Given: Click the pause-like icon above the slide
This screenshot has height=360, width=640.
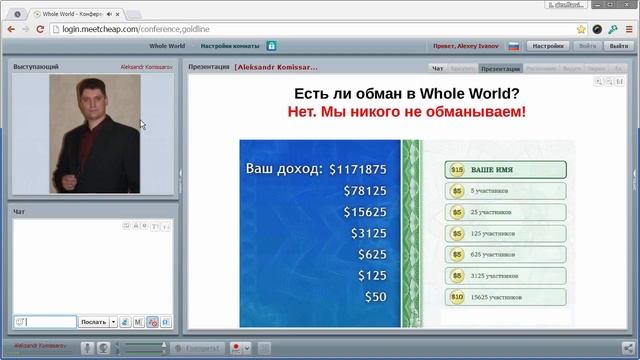Looking at the screenshot, I should point(620,82).
